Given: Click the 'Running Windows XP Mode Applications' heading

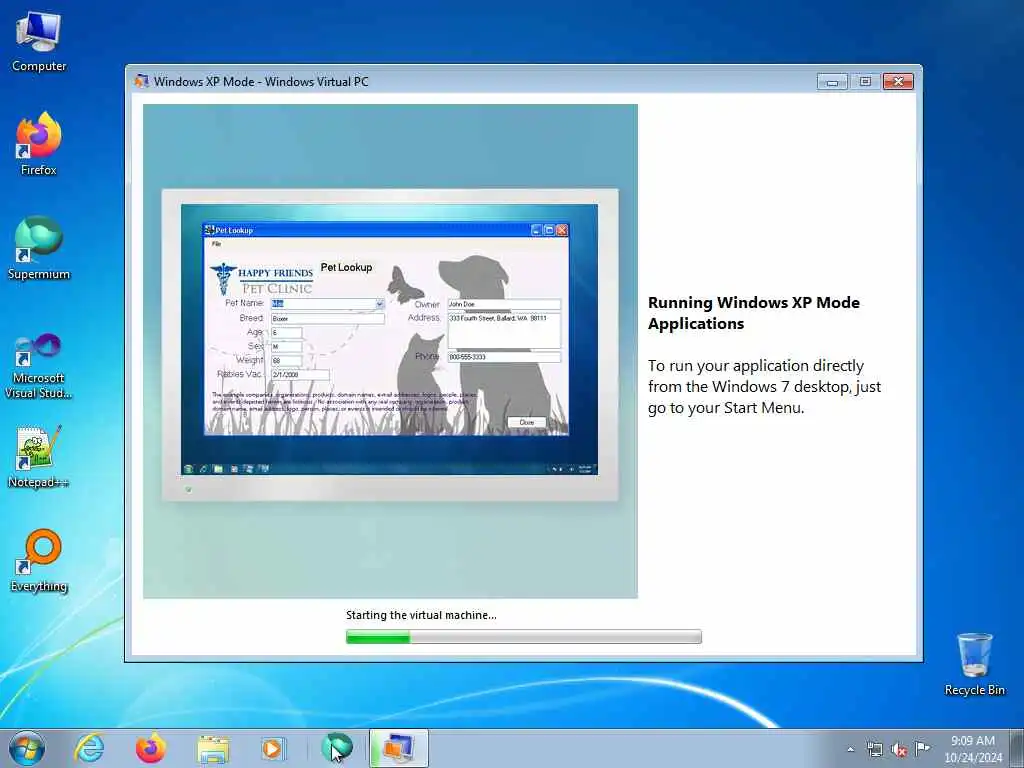Looking at the screenshot, I should pyautogui.click(x=754, y=313).
